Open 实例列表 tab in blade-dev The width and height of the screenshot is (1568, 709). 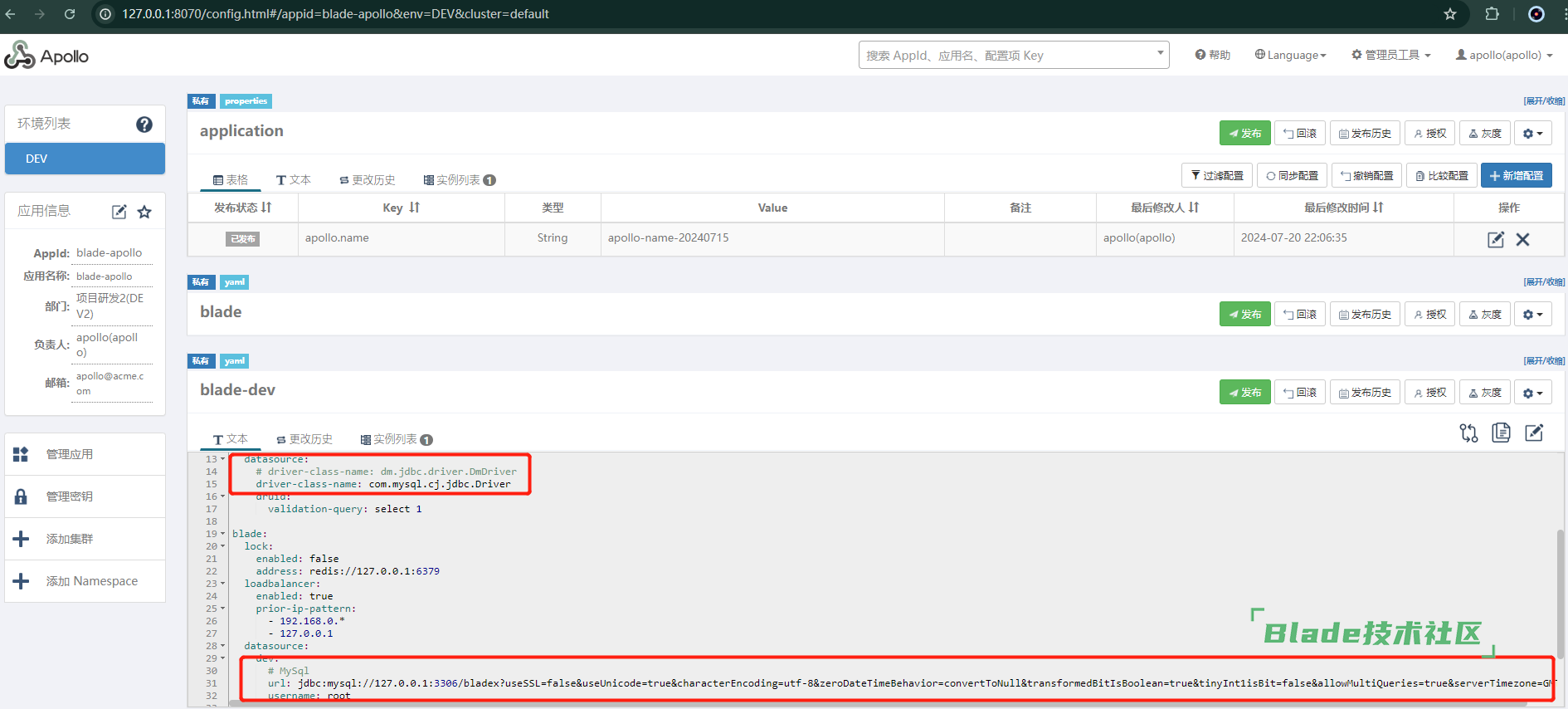pyautogui.click(x=397, y=439)
